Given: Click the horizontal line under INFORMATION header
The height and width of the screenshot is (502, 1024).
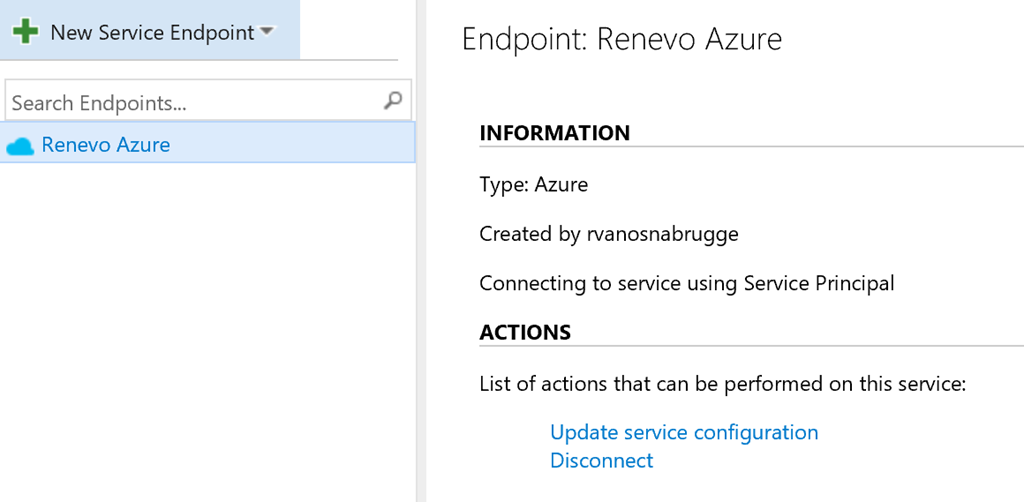Looking at the screenshot, I should [x=750, y=147].
